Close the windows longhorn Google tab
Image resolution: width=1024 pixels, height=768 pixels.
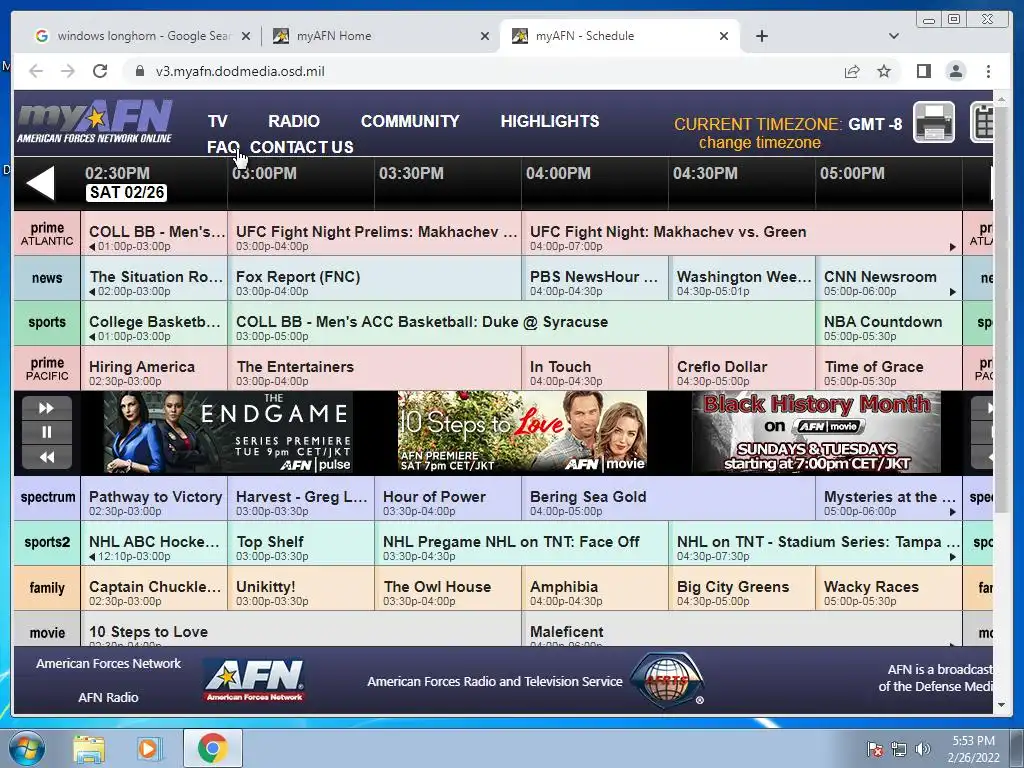246,36
